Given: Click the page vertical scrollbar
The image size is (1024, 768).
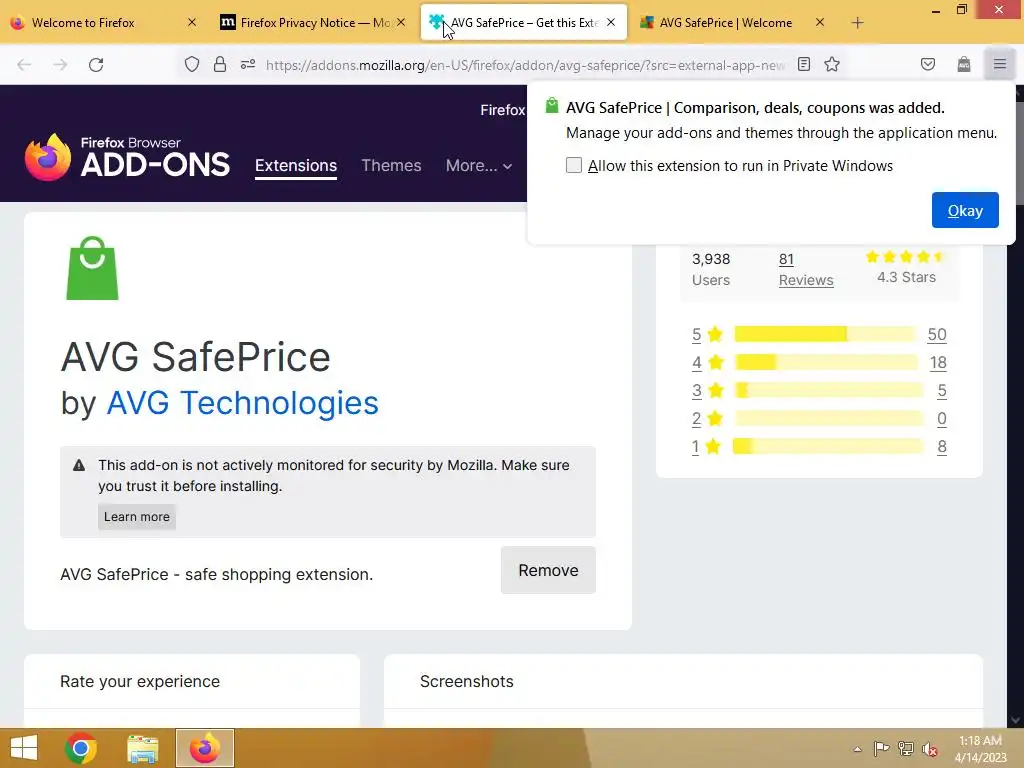Looking at the screenshot, I should pyautogui.click(x=1015, y=405).
